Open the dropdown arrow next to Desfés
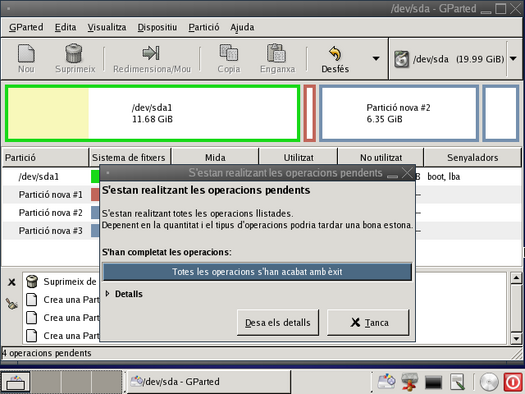525x394 pixels. pyautogui.click(x=376, y=58)
